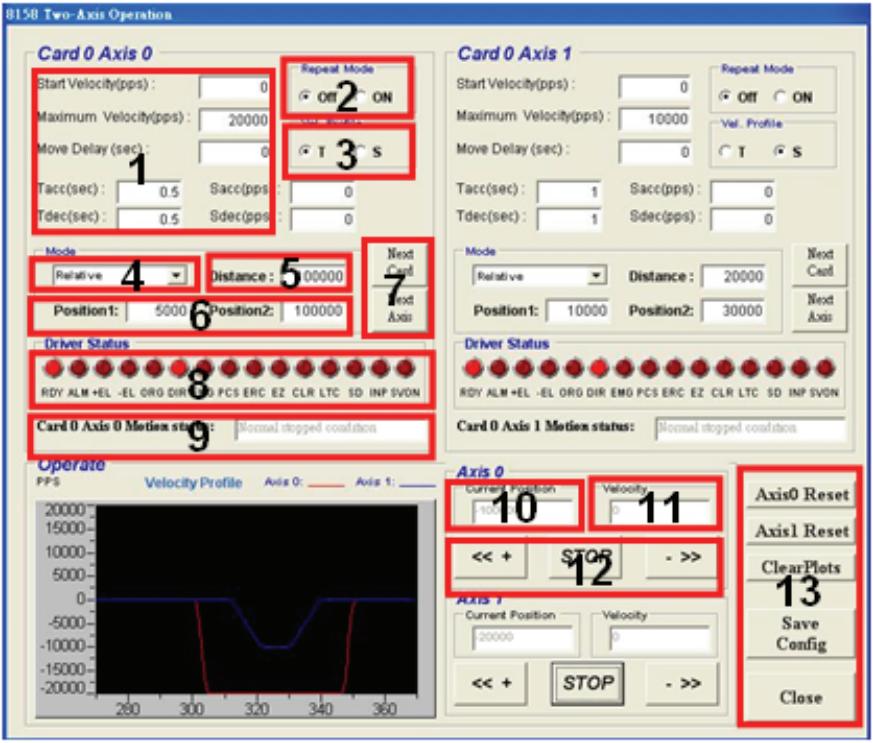Turn Repeat Mode ON for Axis 1
This screenshot has height=743, width=873.
780,97
